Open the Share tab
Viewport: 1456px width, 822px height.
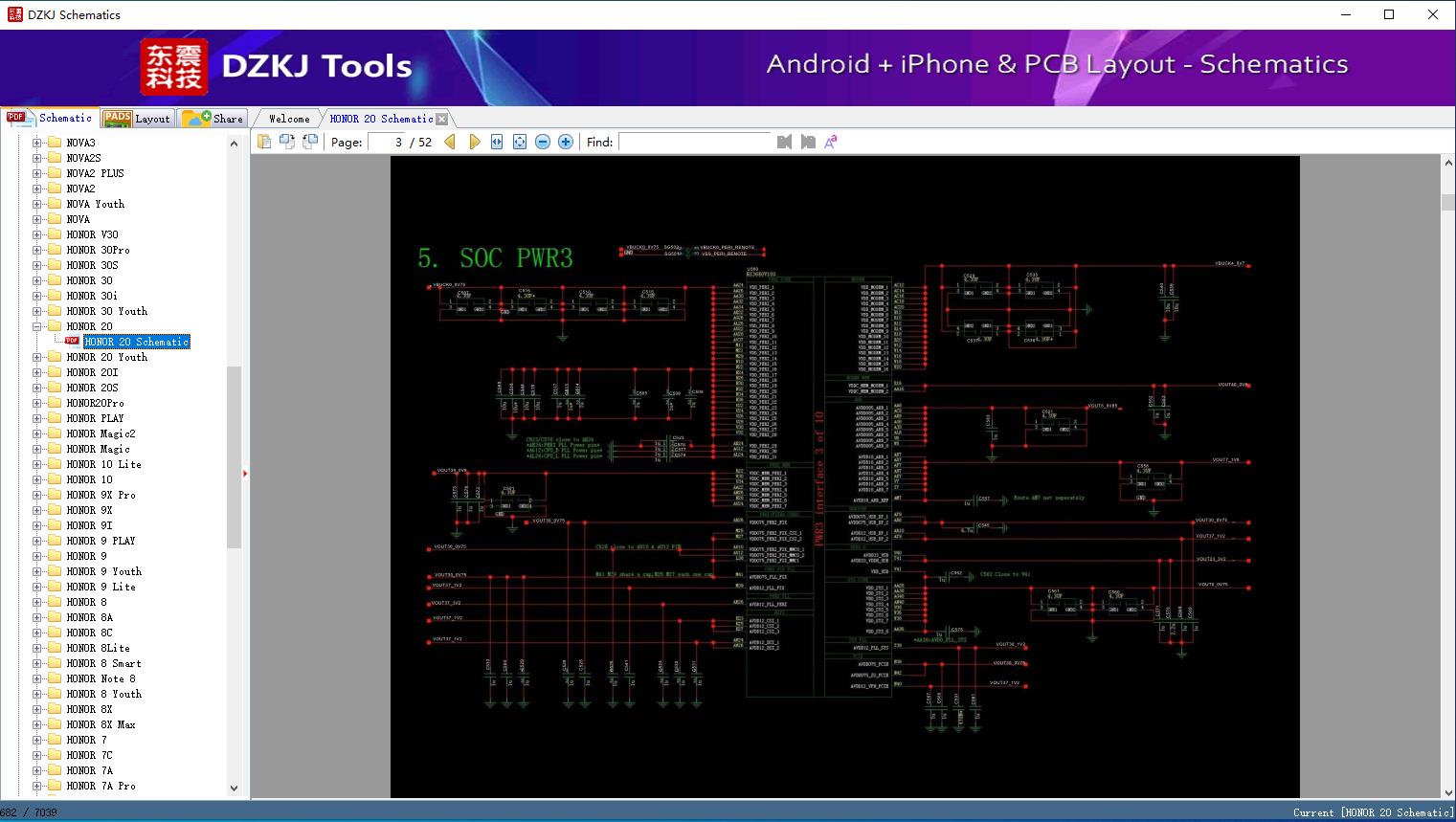pyautogui.click(x=214, y=119)
